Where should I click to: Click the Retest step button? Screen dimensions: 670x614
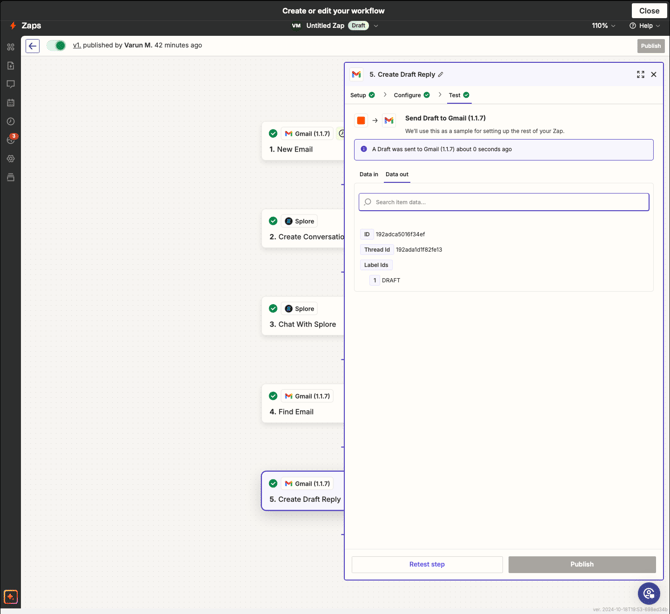pyautogui.click(x=427, y=564)
